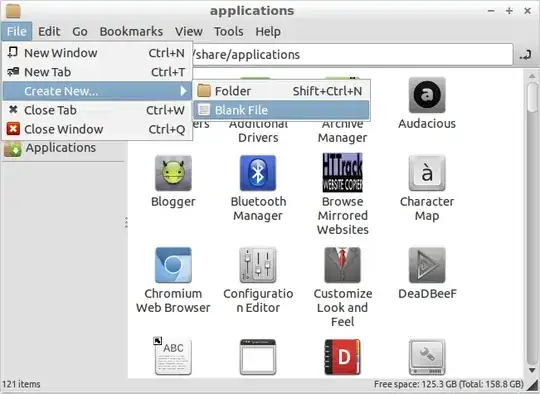Click the Close Window red X icon
The image size is (540, 394).
(x=13, y=129)
